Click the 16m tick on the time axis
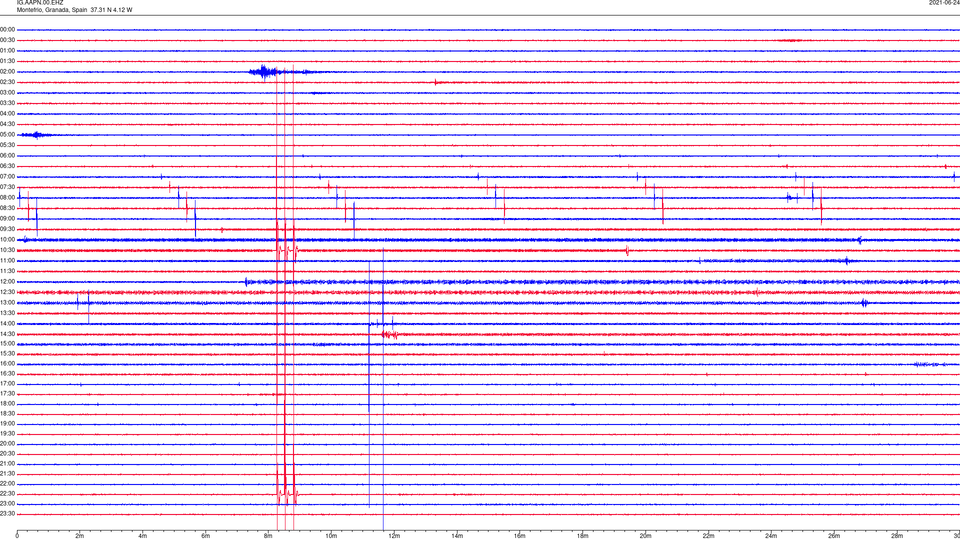The width and height of the screenshot is (960, 540). pyautogui.click(x=520, y=536)
